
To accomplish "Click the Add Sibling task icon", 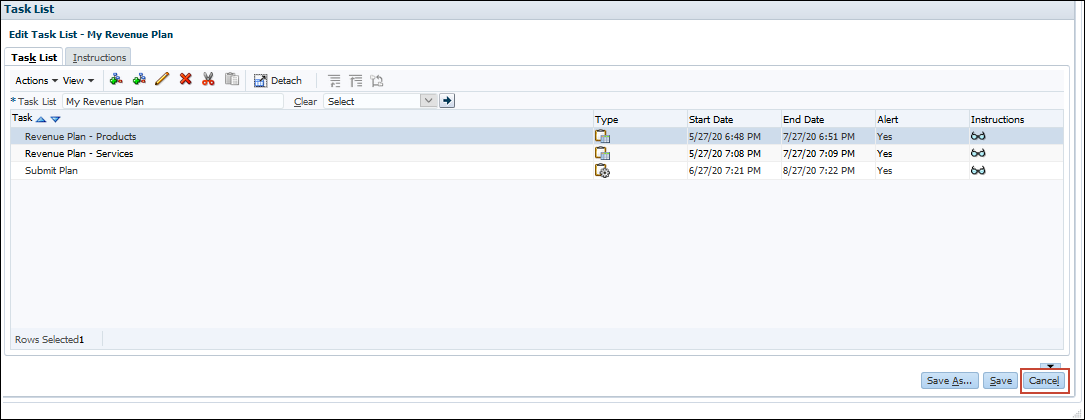I will pyautogui.click(x=139, y=80).
